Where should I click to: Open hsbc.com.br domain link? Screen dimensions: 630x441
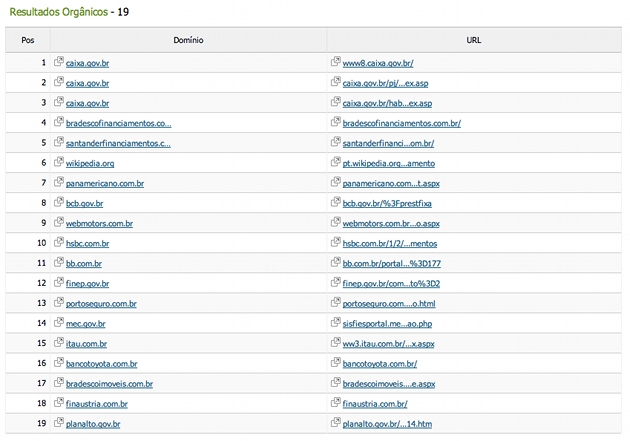[x=88, y=244]
